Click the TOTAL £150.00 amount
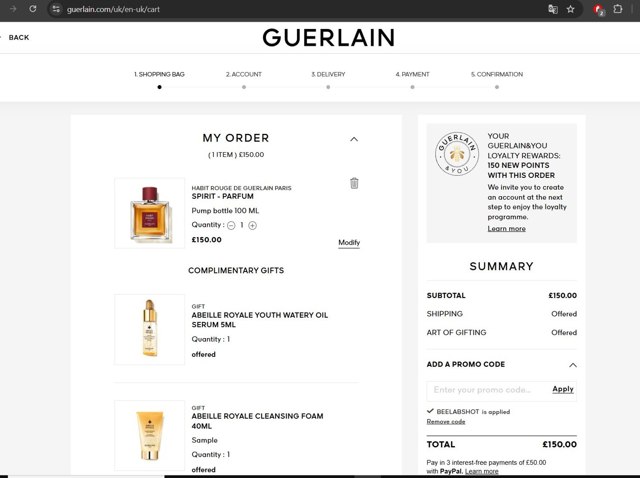640x478 pixels. 560,445
